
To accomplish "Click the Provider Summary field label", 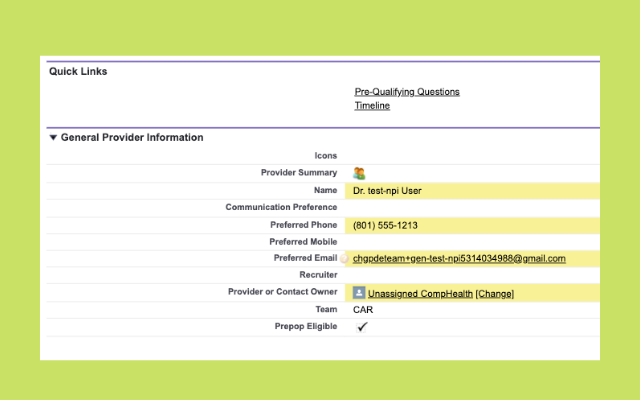I will pyautogui.click(x=299, y=173).
